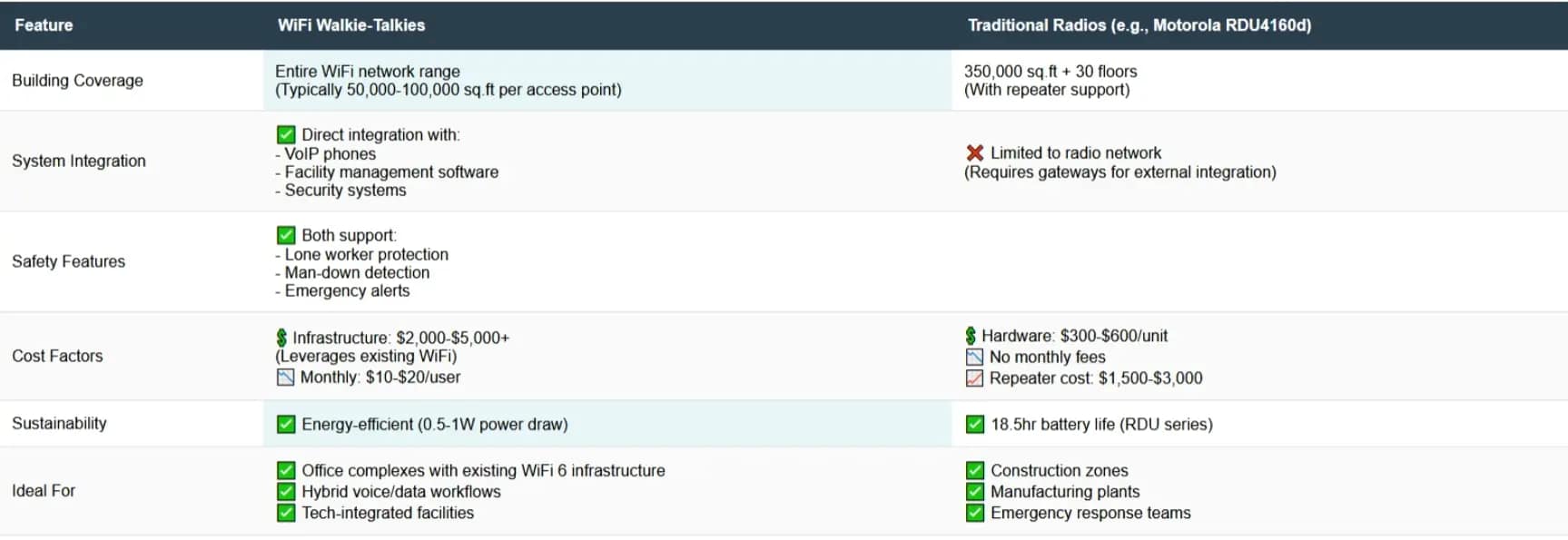Click the "Sustainability" row label
Image resolution: width=1568 pixels, height=540 pixels.
(x=59, y=424)
